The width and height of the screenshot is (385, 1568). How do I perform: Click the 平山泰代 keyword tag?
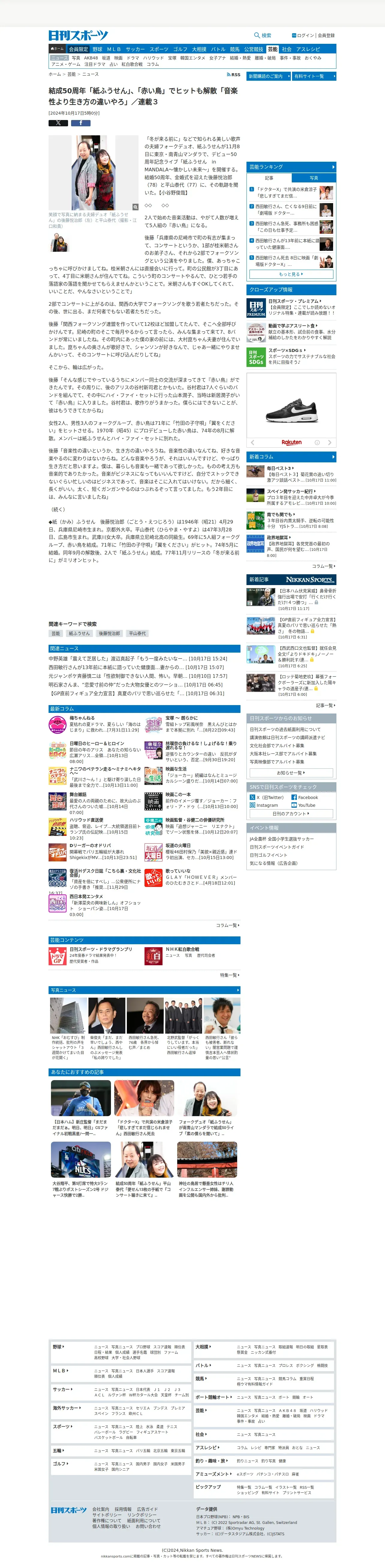point(137,633)
